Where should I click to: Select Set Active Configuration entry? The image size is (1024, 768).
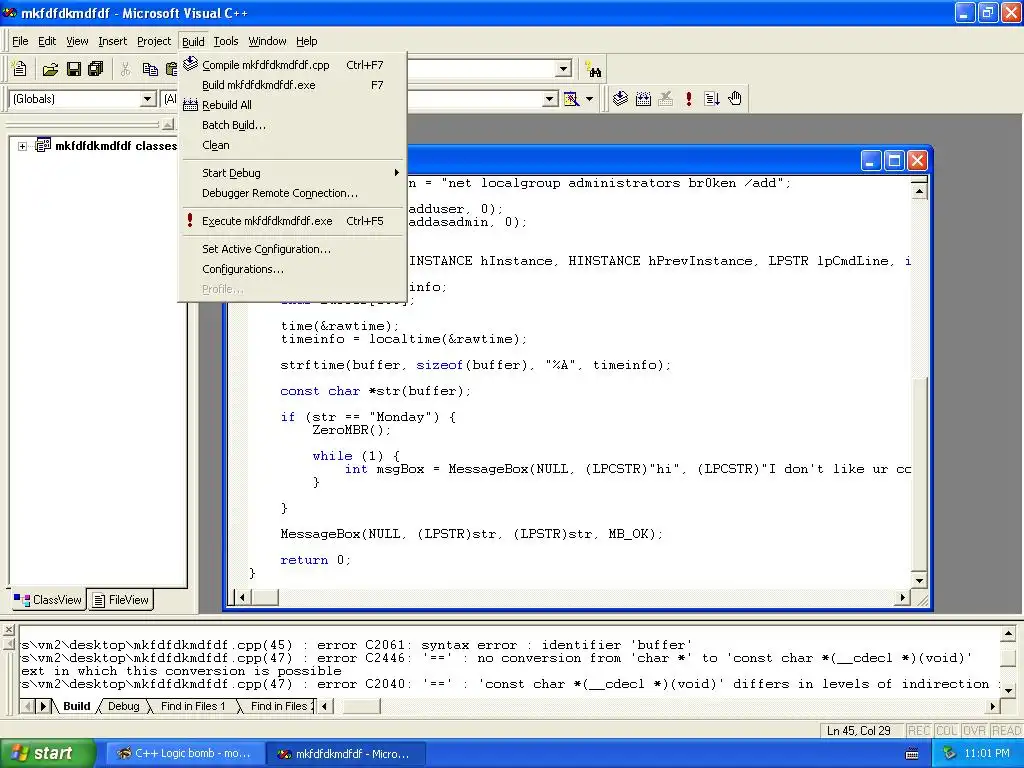pos(291,249)
